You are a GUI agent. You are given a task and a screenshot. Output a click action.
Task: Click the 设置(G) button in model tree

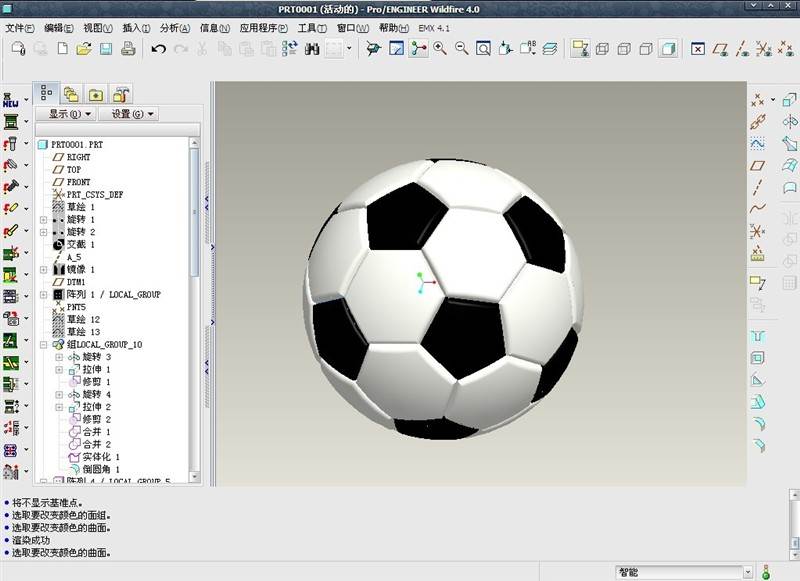click(x=127, y=114)
